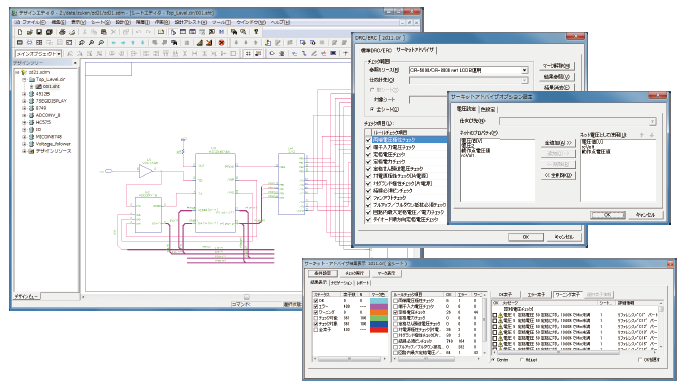The image size is (687, 391).
Task: Uncheck the first highlighted rule check item
Action: tap(368, 140)
